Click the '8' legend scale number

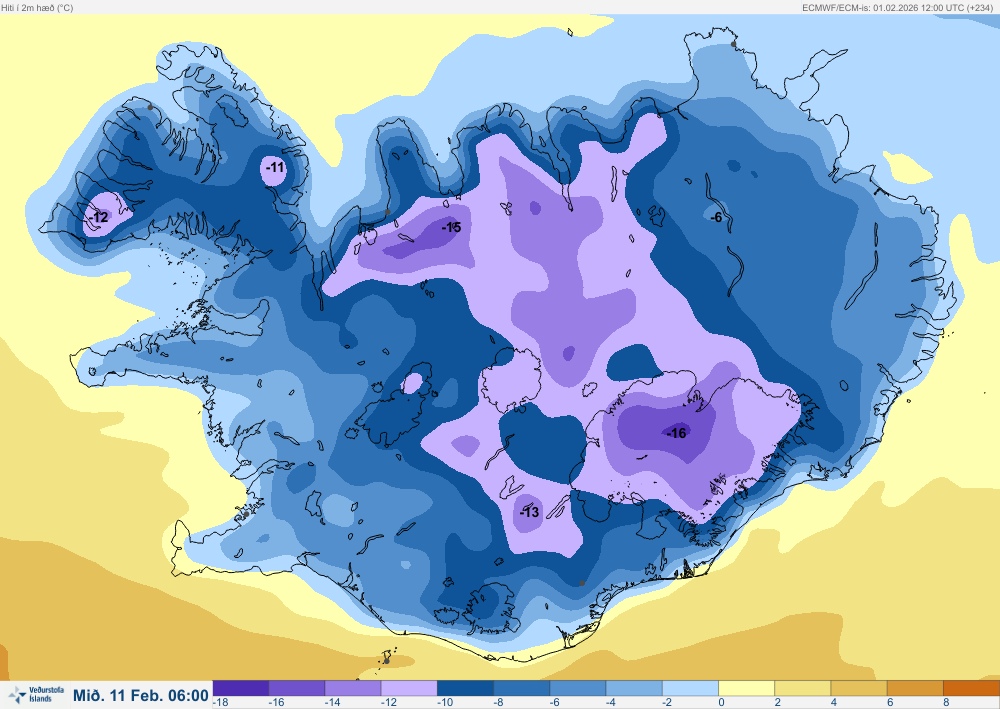click(x=946, y=702)
